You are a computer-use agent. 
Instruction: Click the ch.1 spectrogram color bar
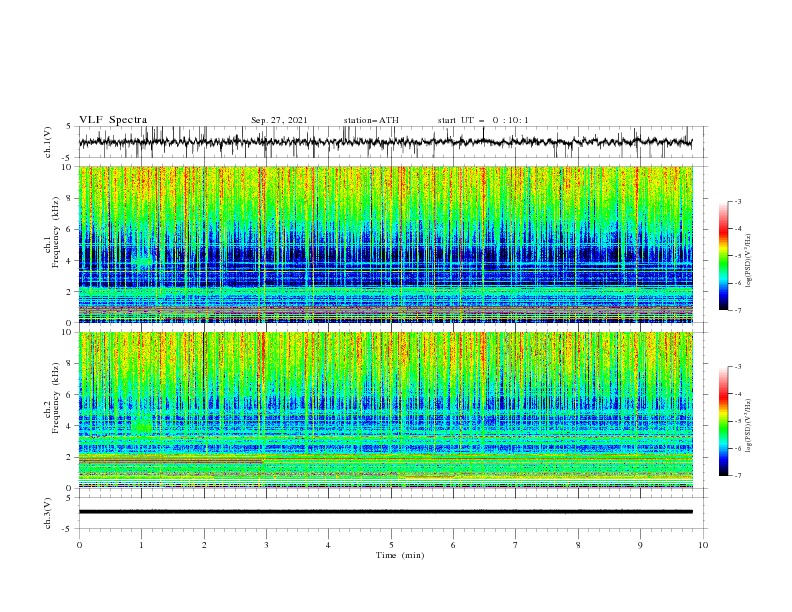723,256
